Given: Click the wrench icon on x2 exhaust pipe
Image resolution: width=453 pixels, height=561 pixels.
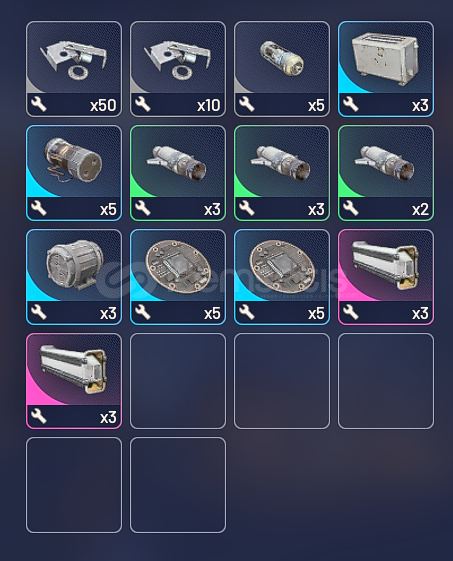Looking at the screenshot, I should [x=351, y=208].
